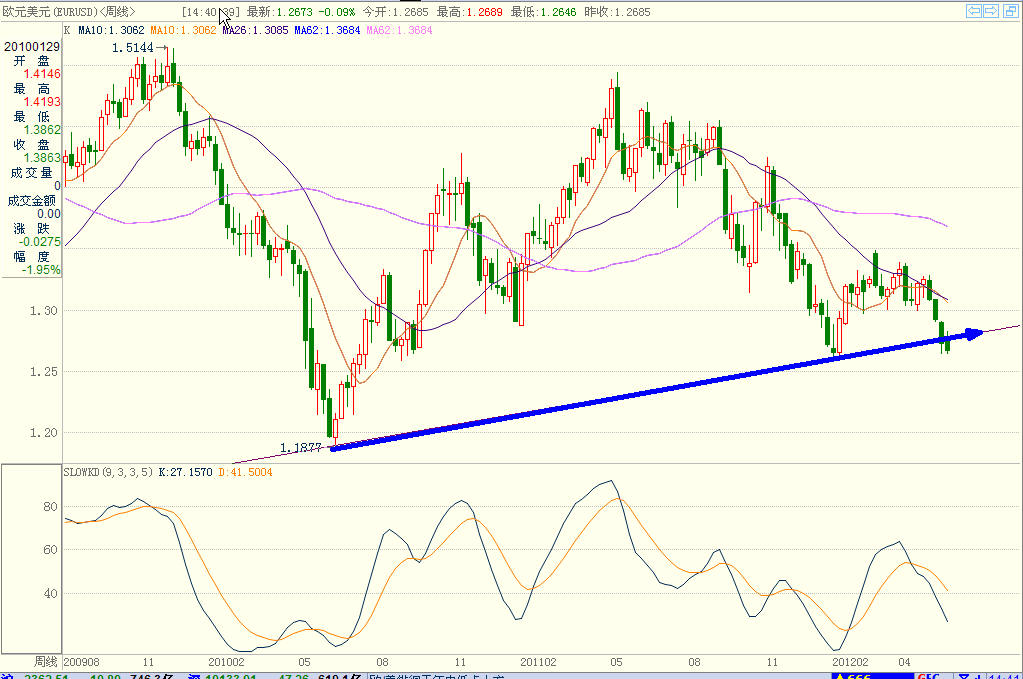Click the K:27.1570 value
1023x679 pixels.
click(x=185, y=472)
